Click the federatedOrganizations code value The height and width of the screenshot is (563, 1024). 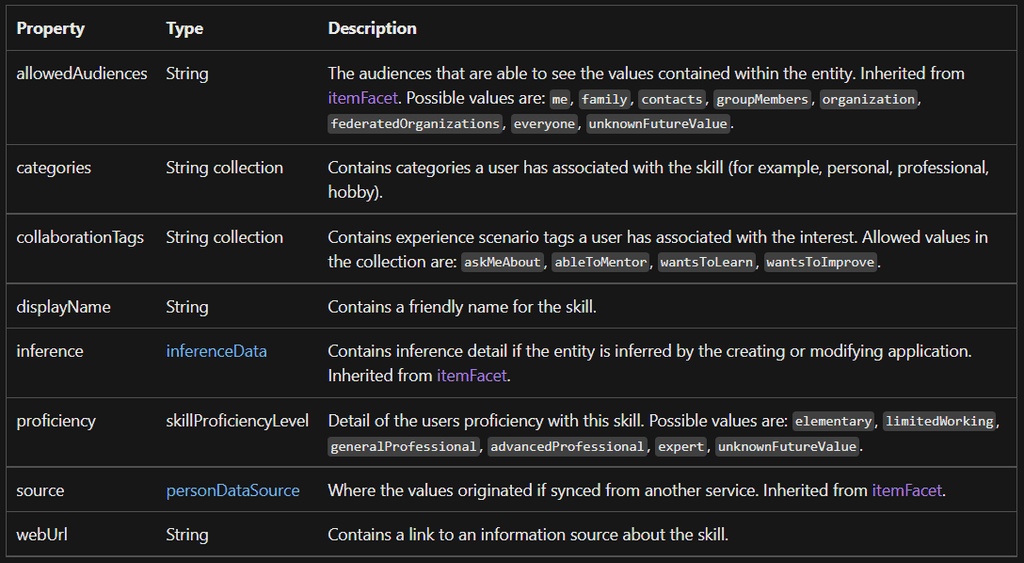[415, 123]
